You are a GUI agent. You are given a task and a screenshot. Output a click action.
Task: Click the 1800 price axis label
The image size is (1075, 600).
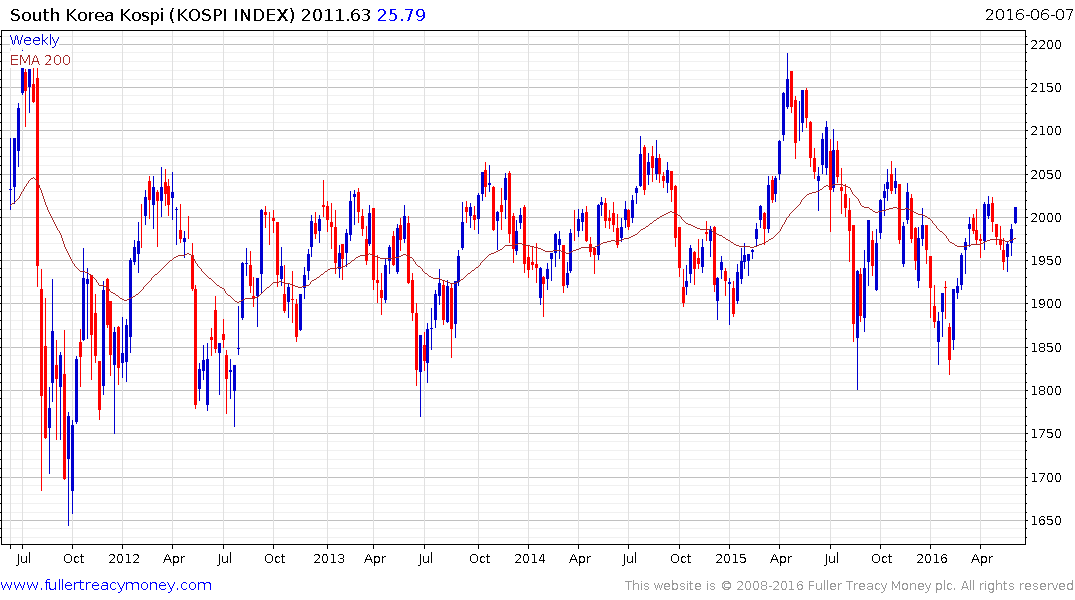tap(1046, 391)
